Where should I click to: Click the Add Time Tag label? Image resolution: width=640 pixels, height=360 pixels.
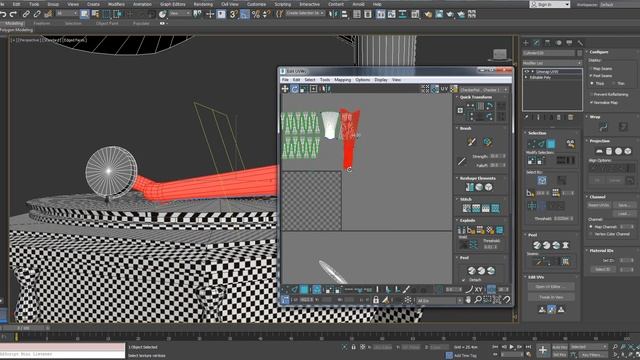(465, 356)
